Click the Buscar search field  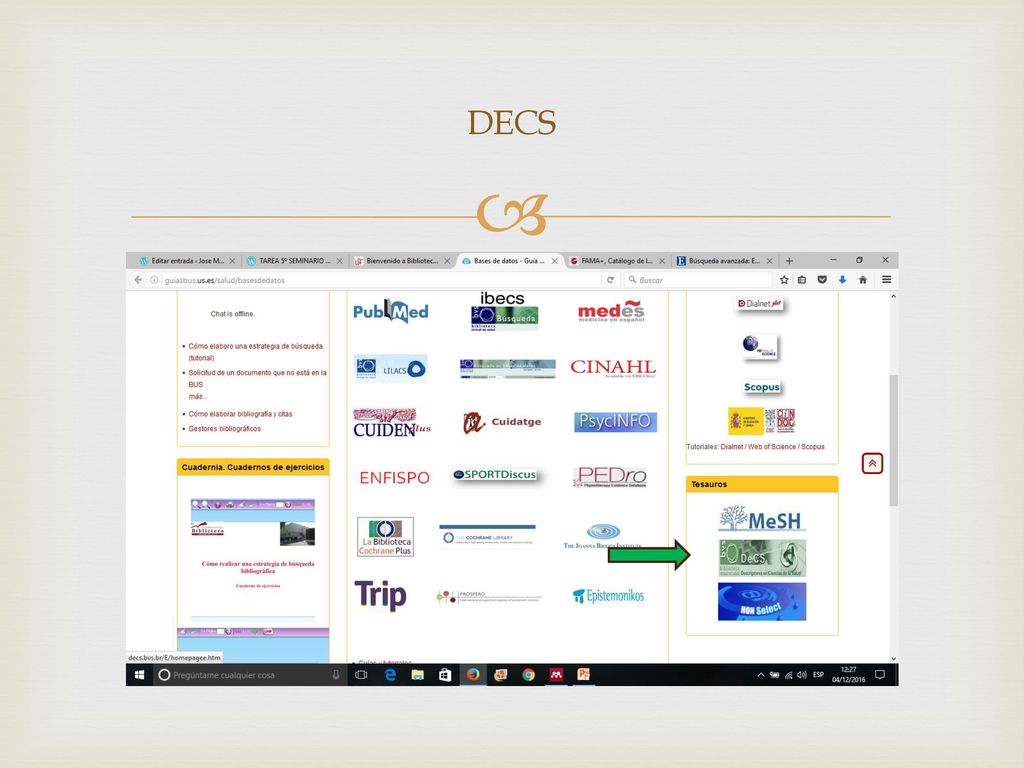click(x=697, y=280)
